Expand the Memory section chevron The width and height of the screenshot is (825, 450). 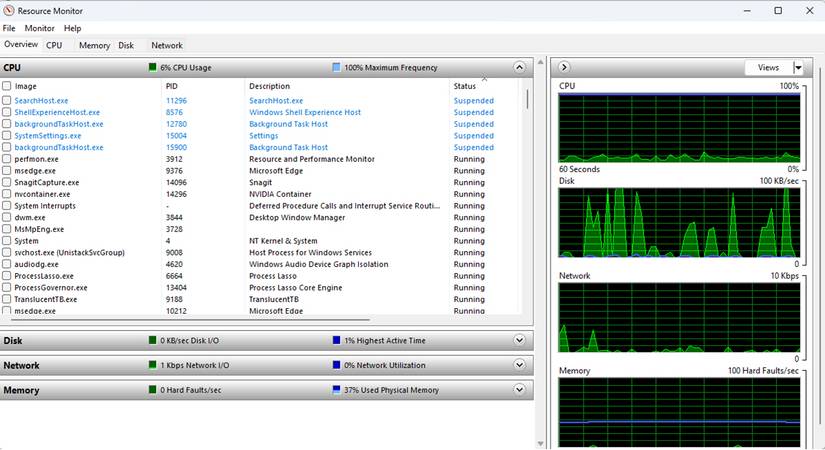[x=518, y=390]
